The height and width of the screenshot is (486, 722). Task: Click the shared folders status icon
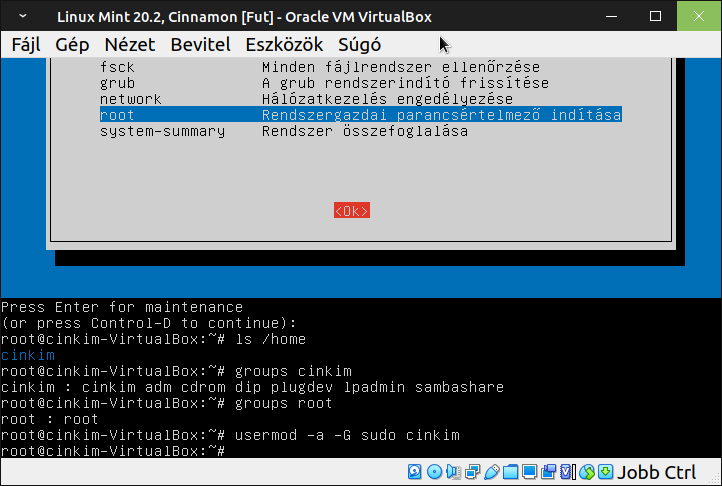tap(510, 472)
